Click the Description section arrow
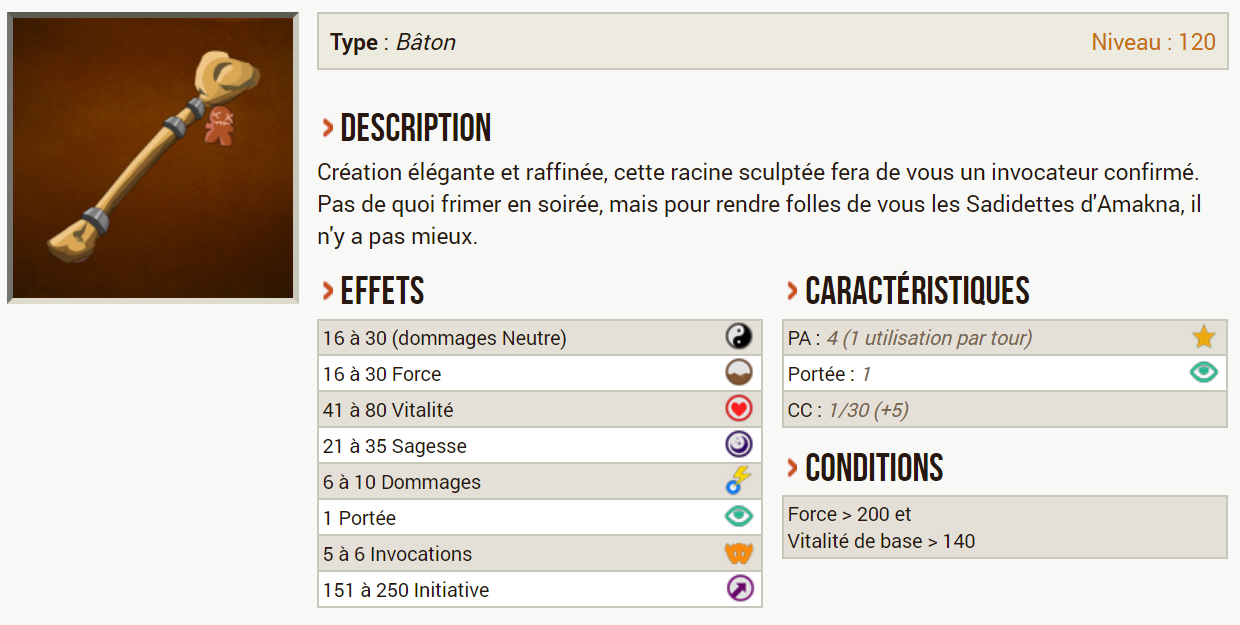This screenshot has width=1240, height=625. point(327,128)
